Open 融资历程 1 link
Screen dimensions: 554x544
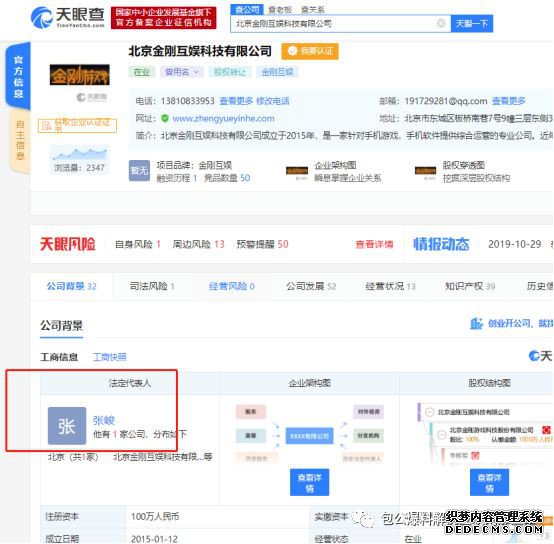(177, 178)
